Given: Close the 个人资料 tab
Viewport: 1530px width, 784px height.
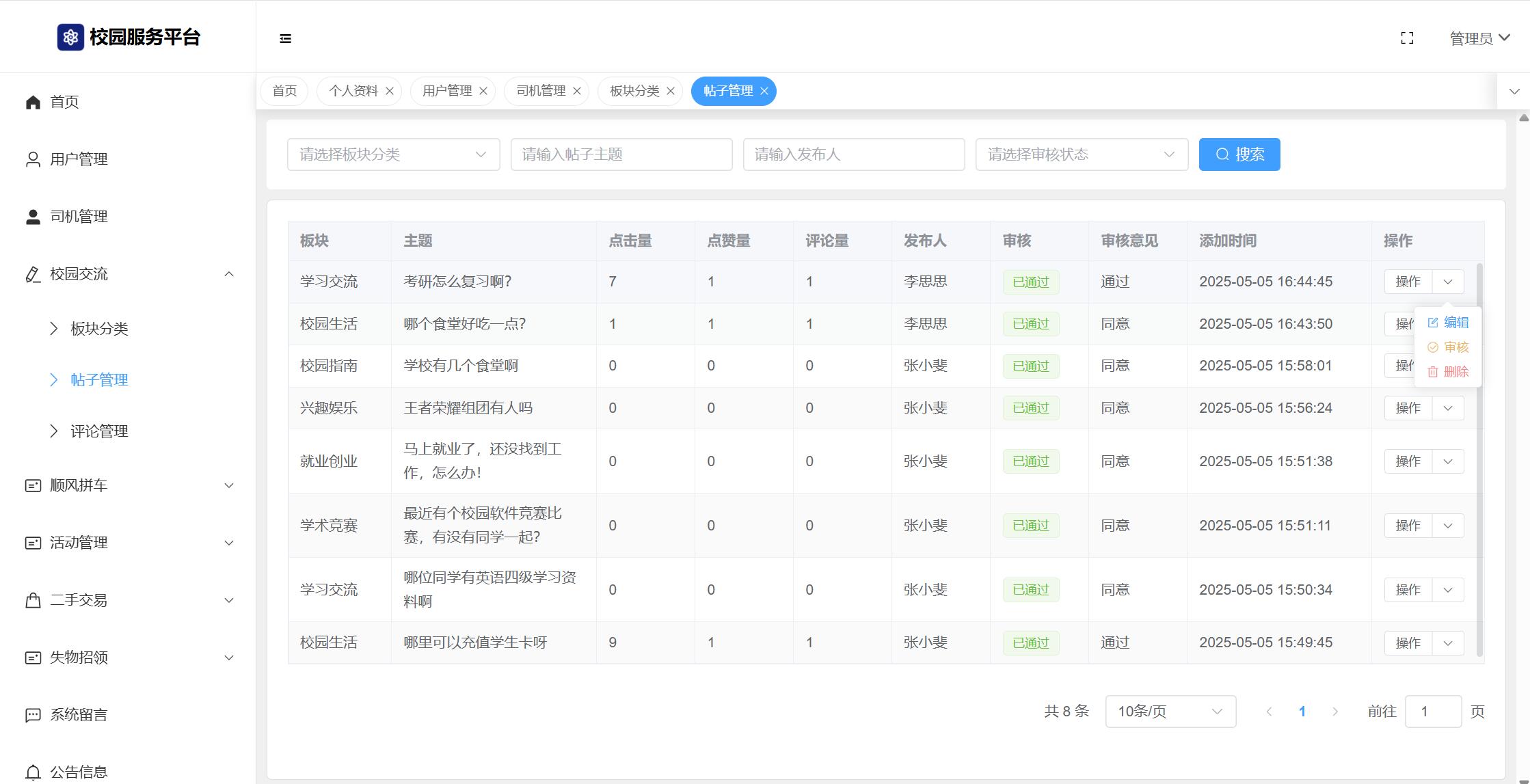Looking at the screenshot, I should pyautogui.click(x=390, y=92).
